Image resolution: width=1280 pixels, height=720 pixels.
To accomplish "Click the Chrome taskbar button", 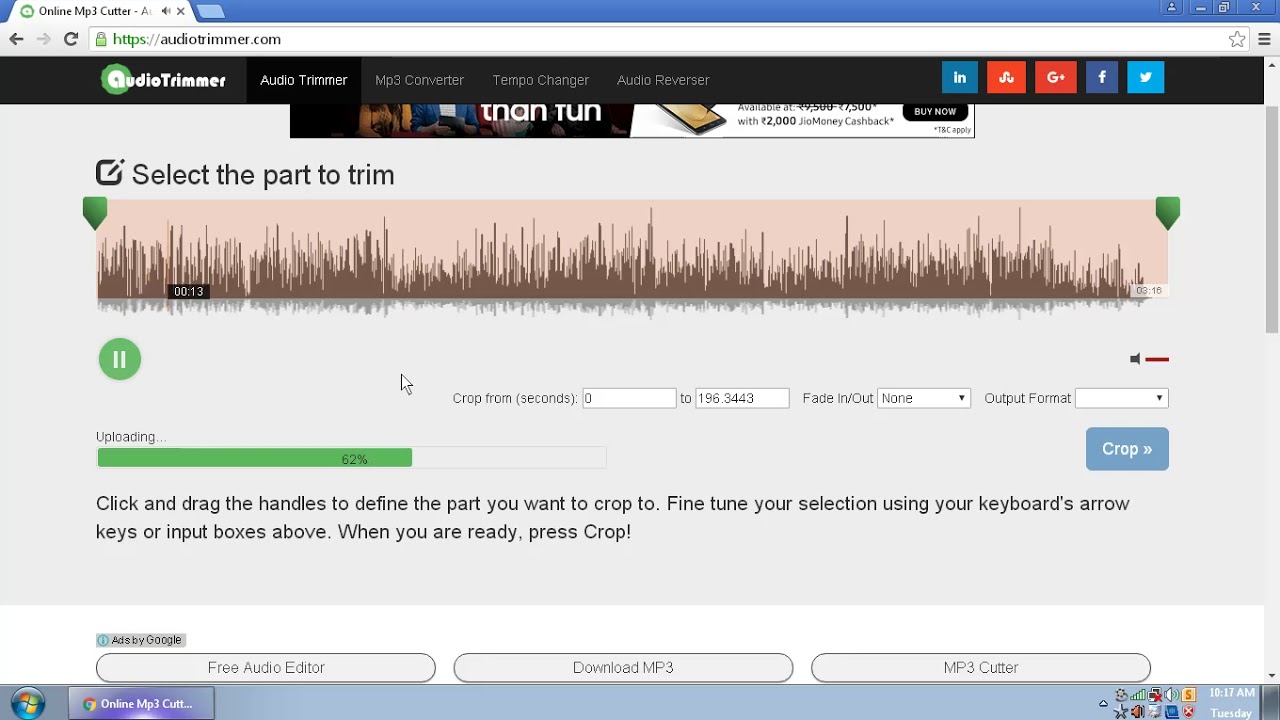I will [141, 704].
